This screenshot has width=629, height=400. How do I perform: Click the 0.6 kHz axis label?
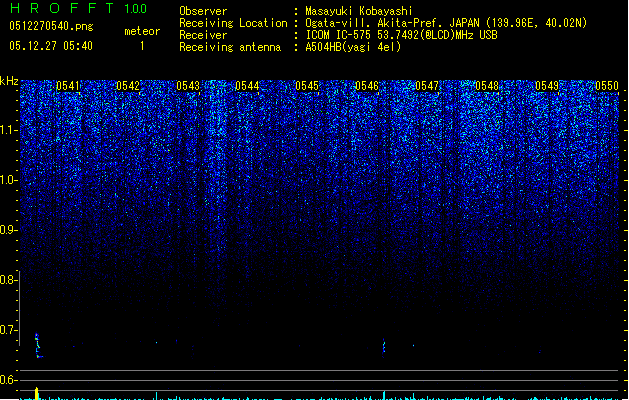point(8,380)
